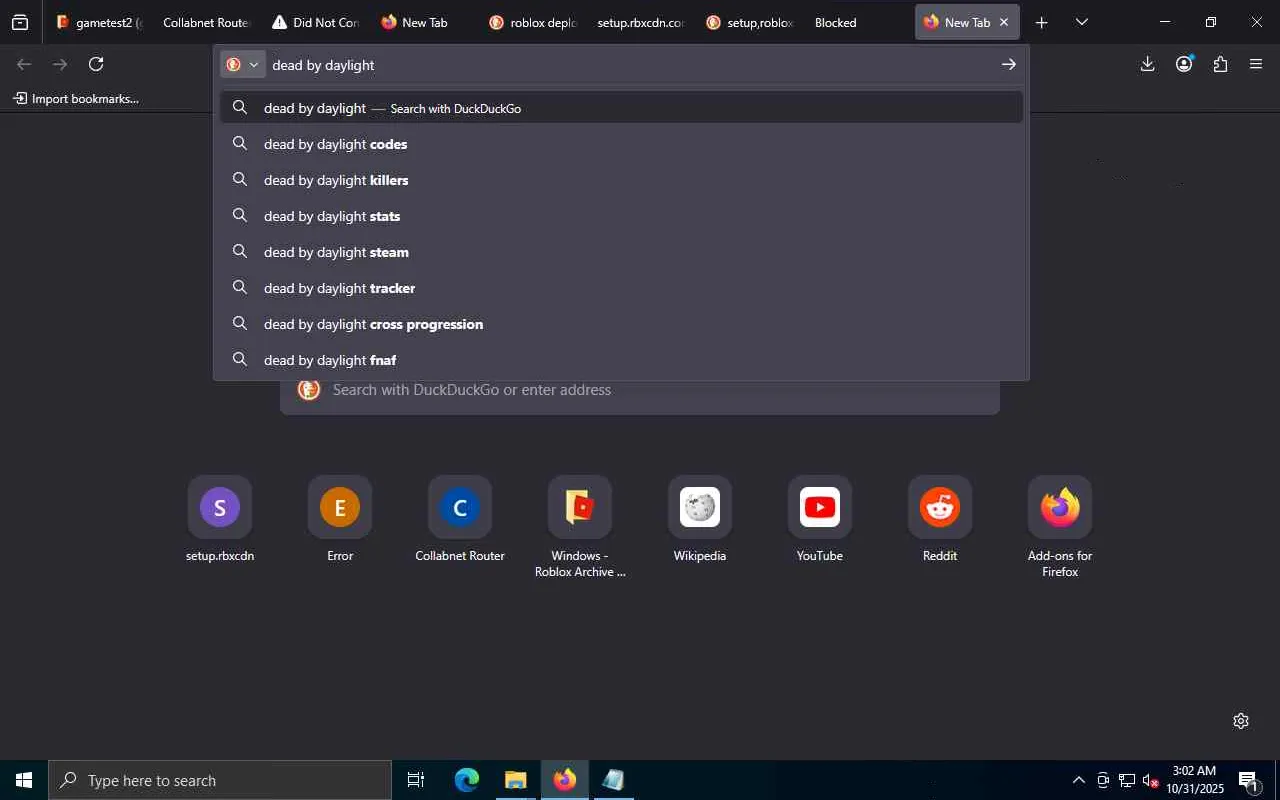Focus the address bar text field
This screenshot has height=800, width=1280.
[630, 64]
